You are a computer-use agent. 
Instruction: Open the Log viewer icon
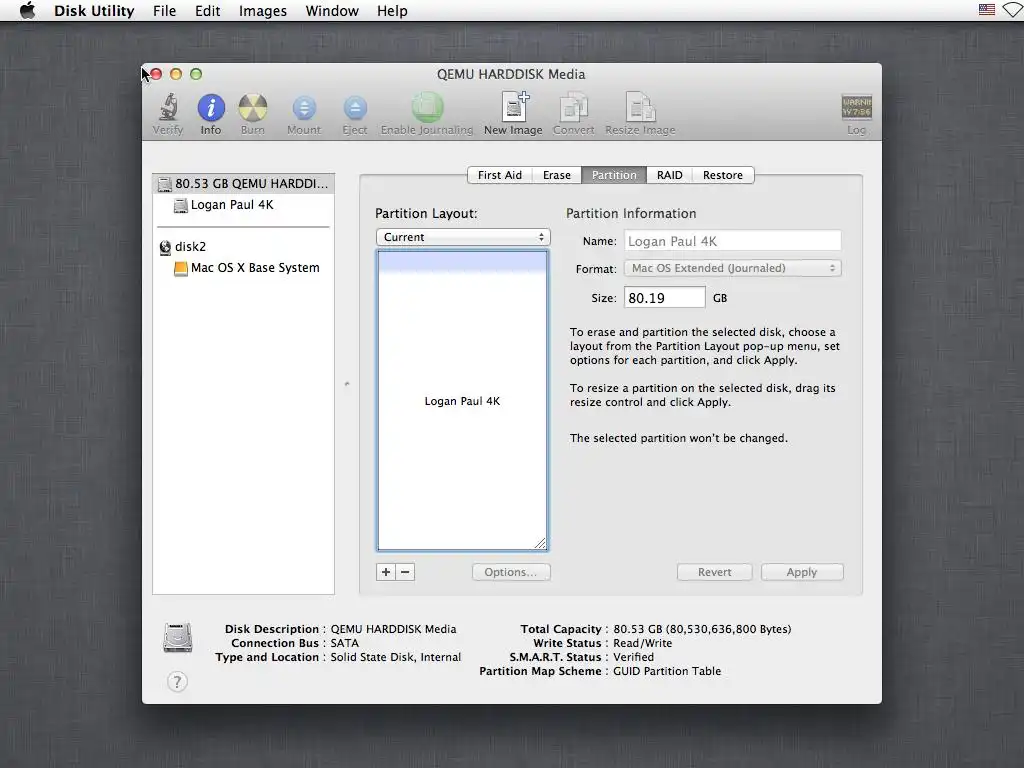856,107
